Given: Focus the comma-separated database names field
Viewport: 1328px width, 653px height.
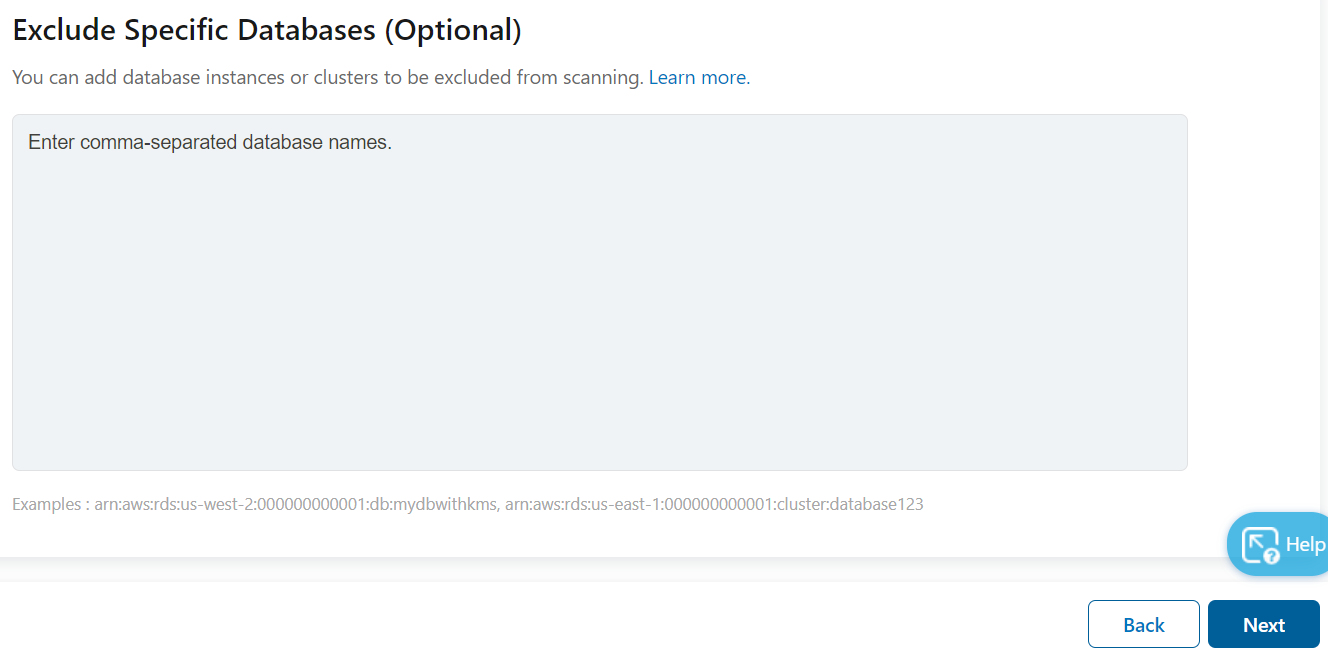Looking at the screenshot, I should coord(598,290).
